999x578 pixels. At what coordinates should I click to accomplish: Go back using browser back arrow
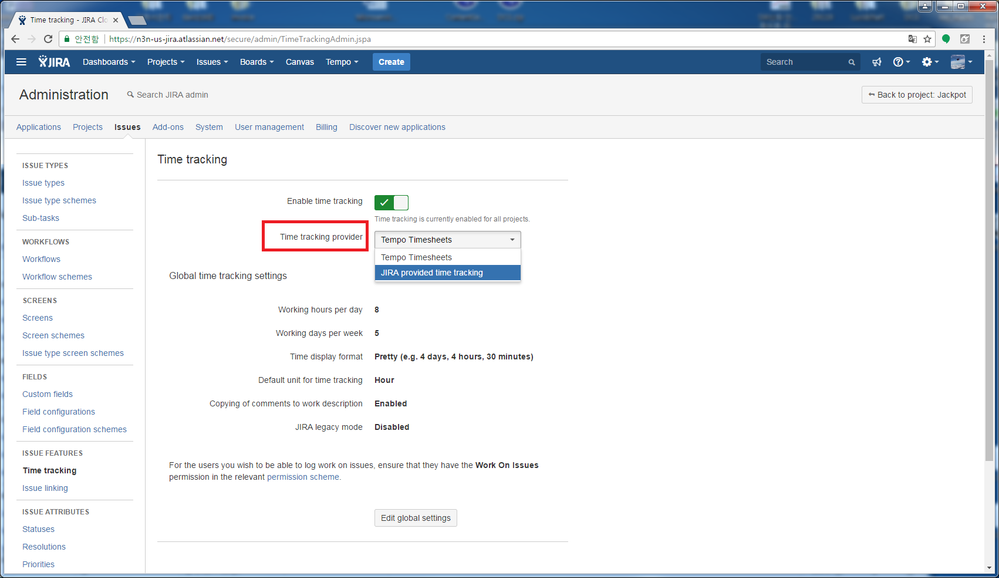tap(15, 39)
